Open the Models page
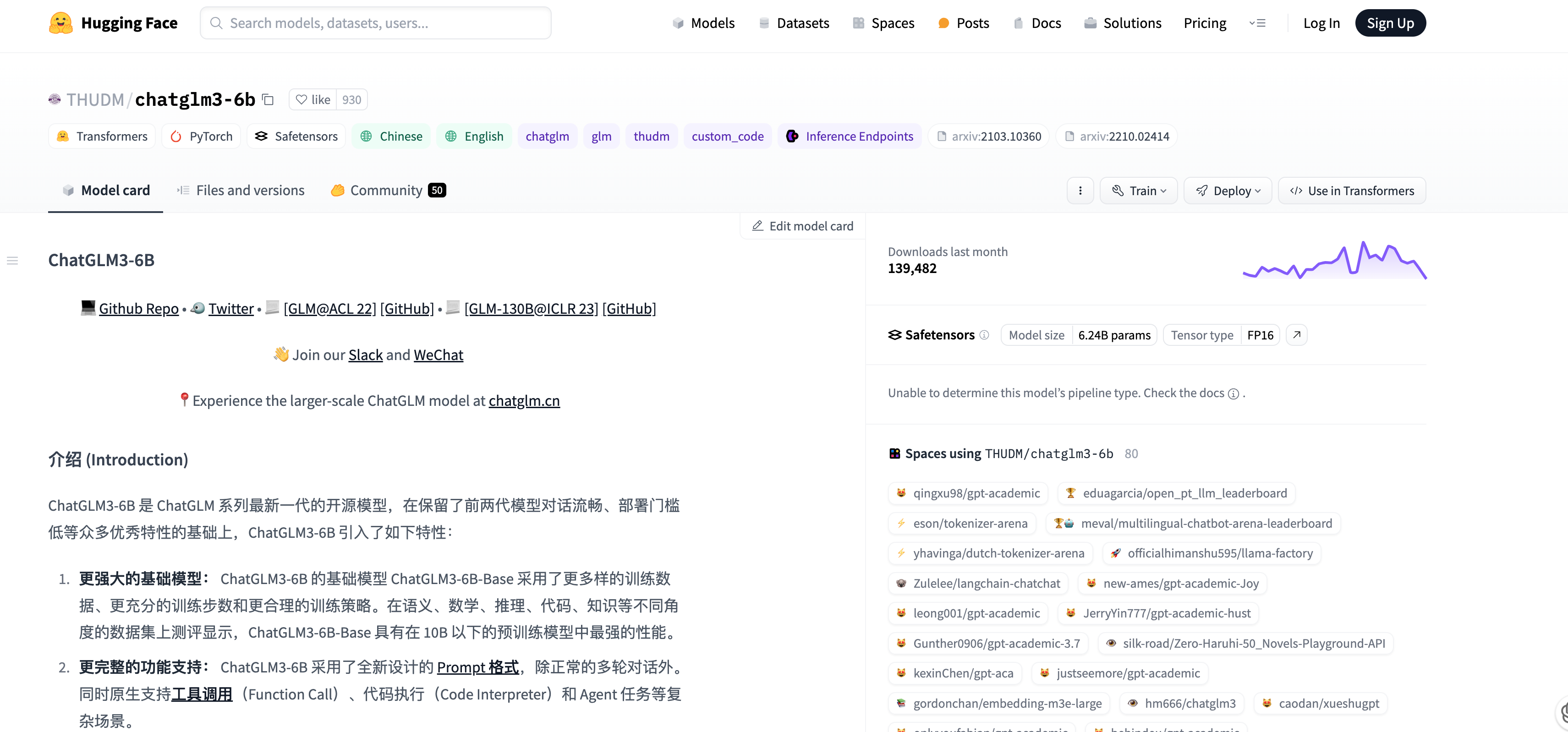This screenshot has height=732, width=1568. pyautogui.click(x=704, y=23)
